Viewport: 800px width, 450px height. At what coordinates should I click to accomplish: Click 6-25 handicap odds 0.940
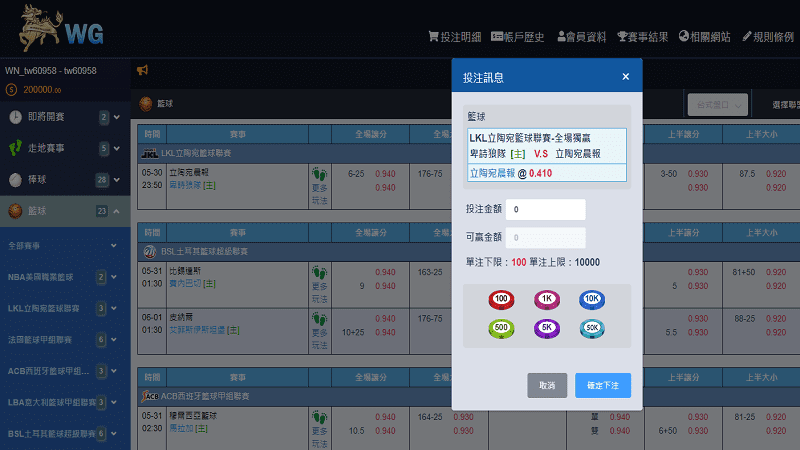385,174
